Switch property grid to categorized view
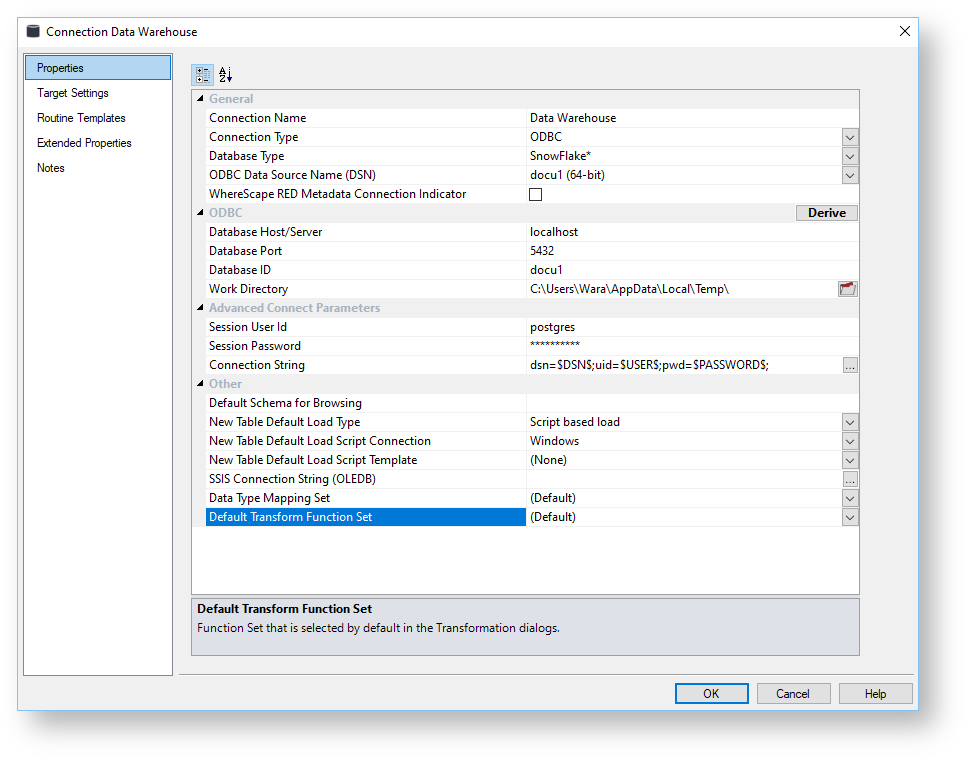This screenshot has height=759, width=967. point(202,75)
